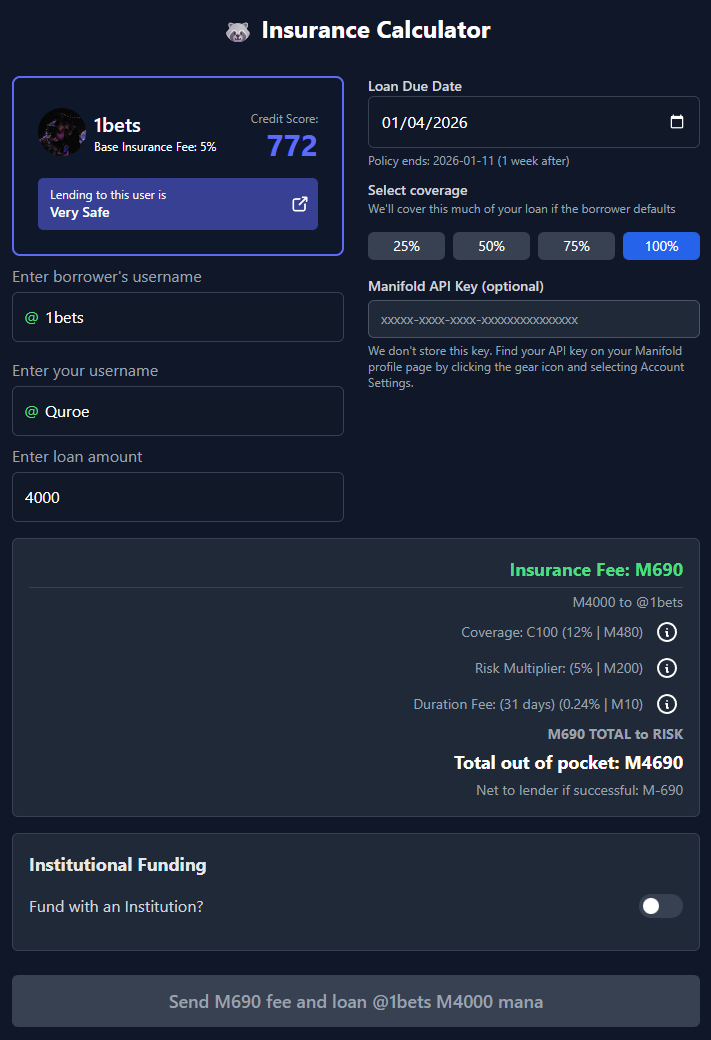Click the 1bets profile avatar
Screen dimensions: 711x1040
(62, 132)
